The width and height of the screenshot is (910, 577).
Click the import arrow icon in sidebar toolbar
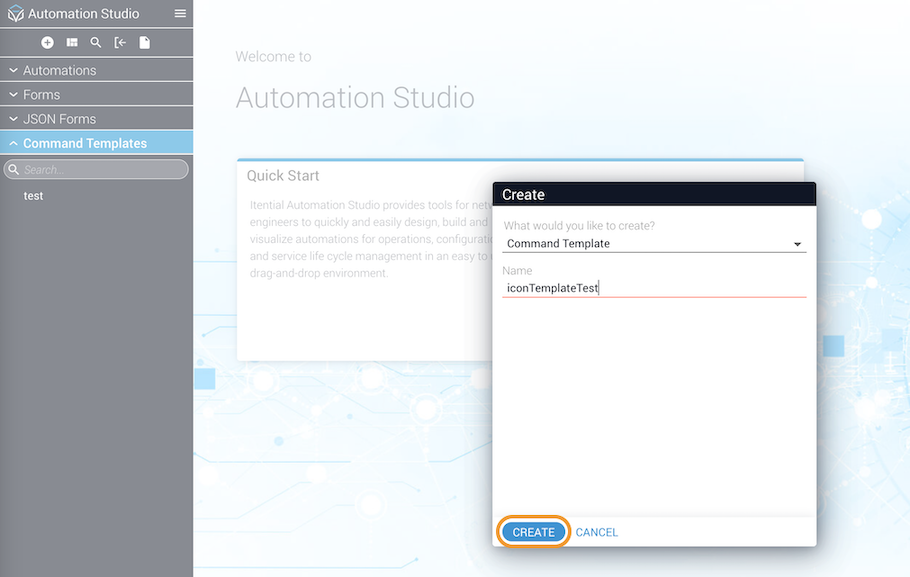tap(120, 42)
